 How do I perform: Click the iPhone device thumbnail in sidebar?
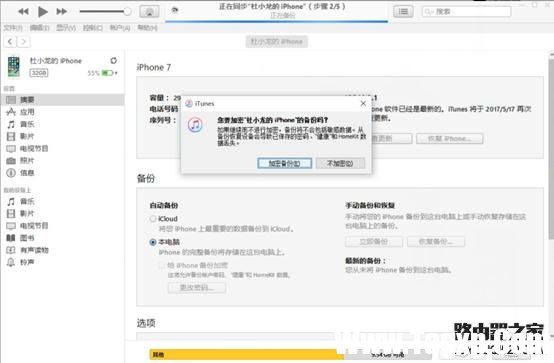pos(14,66)
